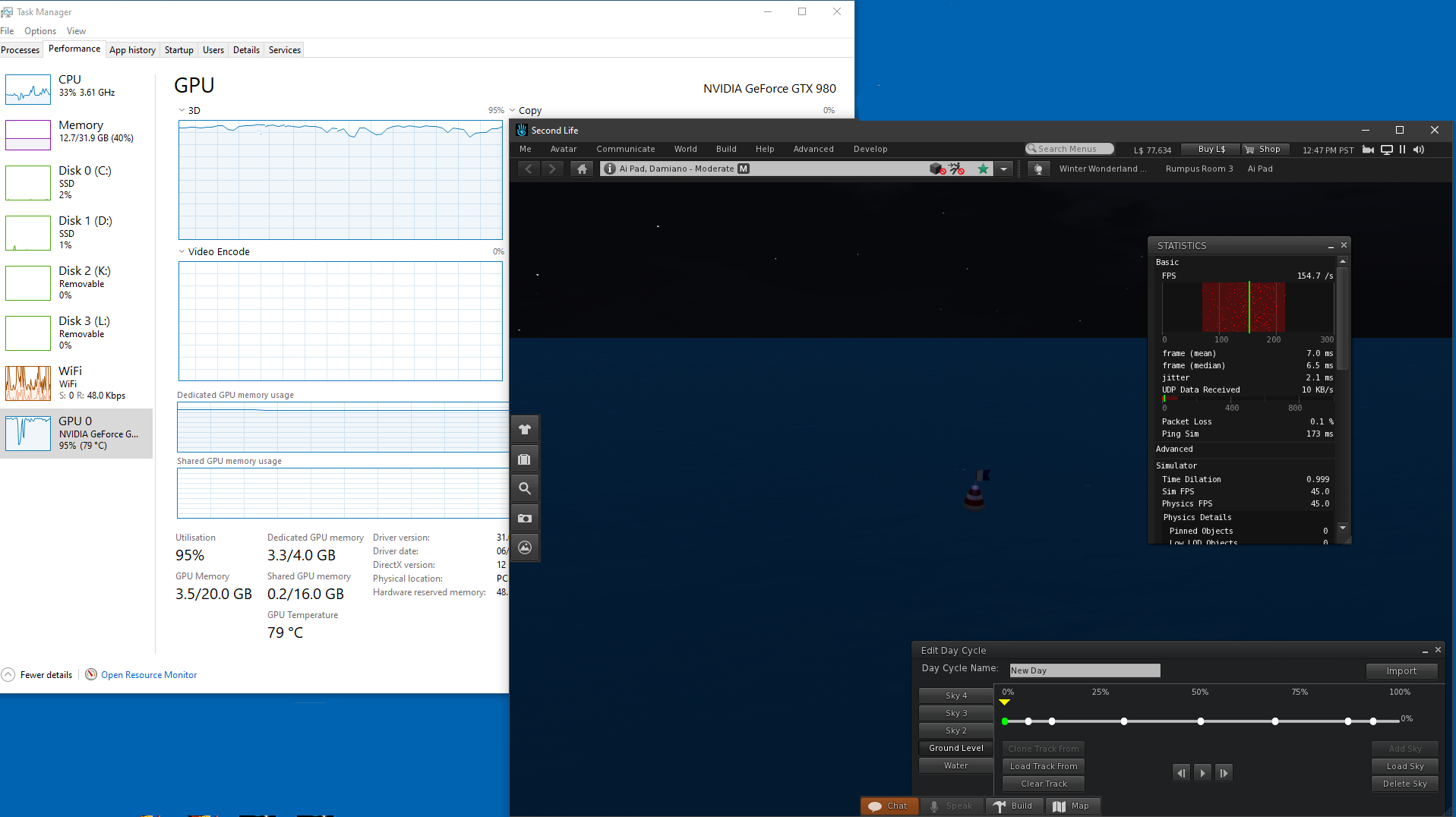The image size is (1456, 817).
Task: Click Load Track From button
Action: pos(1044,766)
